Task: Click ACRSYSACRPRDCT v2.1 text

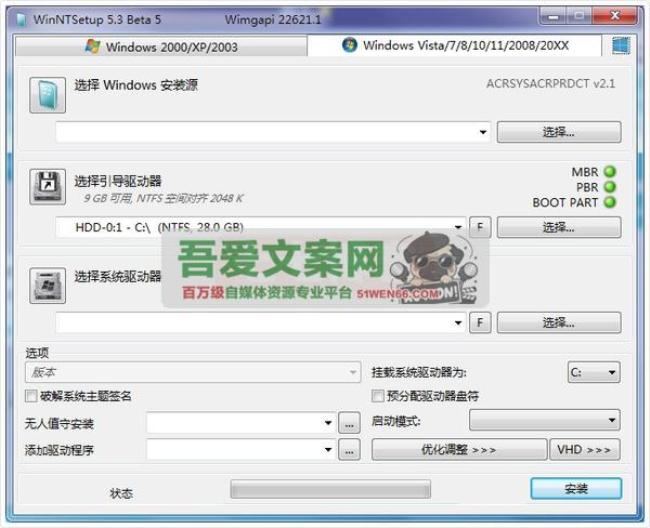Action: click(551, 84)
